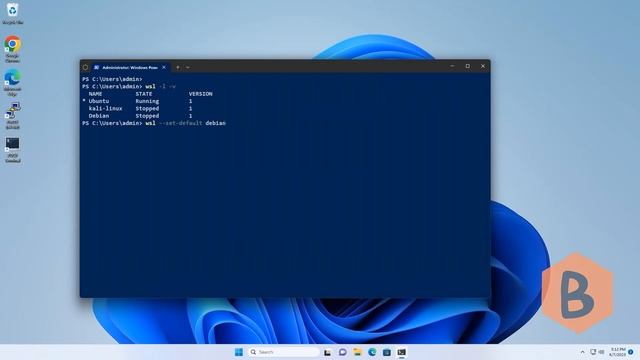
Task: Click the taskbar Search box
Action: click(x=283, y=352)
